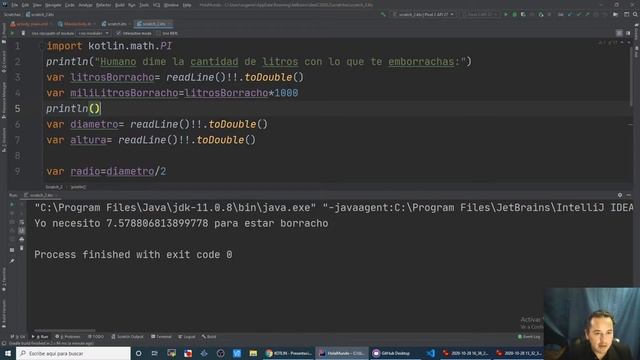The width and height of the screenshot is (640, 360).
Task: Open the Code menu
Action: point(70,5)
